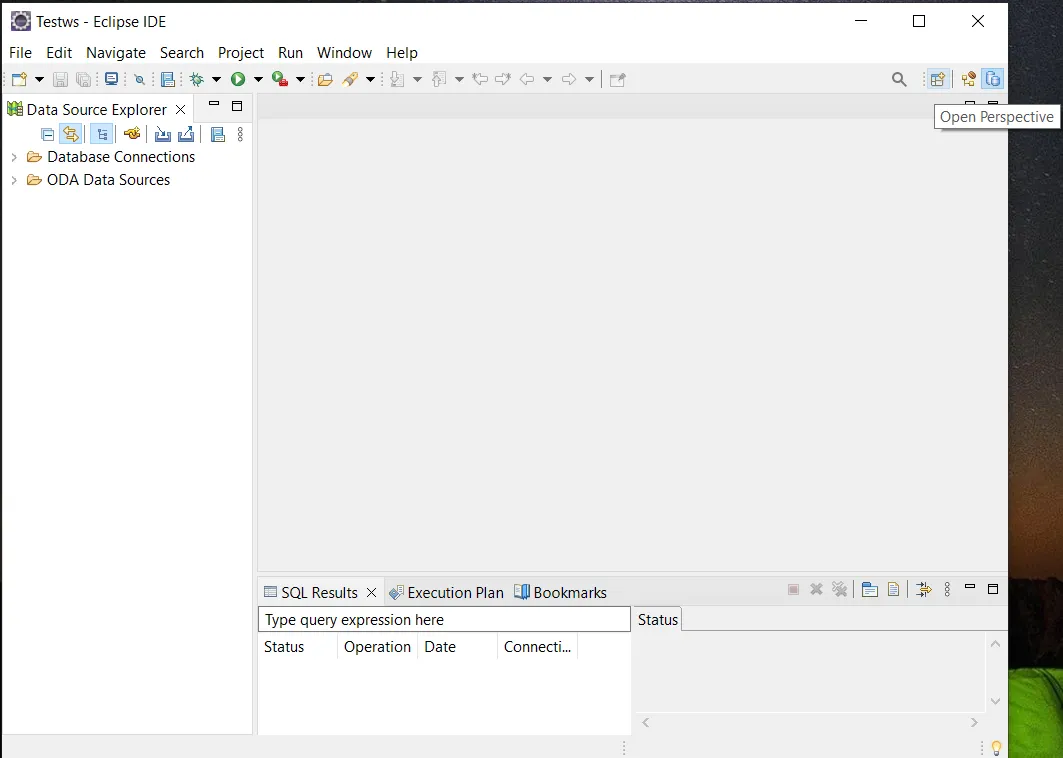The width and height of the screenshot is (1063, 758).
Task: Open the Debug dropdown arrow
Action: point(216,79)
